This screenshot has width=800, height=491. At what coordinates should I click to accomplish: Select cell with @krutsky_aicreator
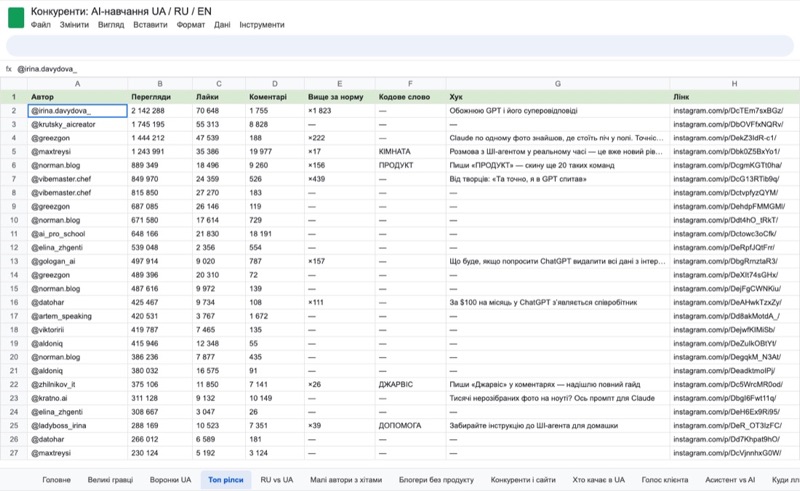point(78,125)
